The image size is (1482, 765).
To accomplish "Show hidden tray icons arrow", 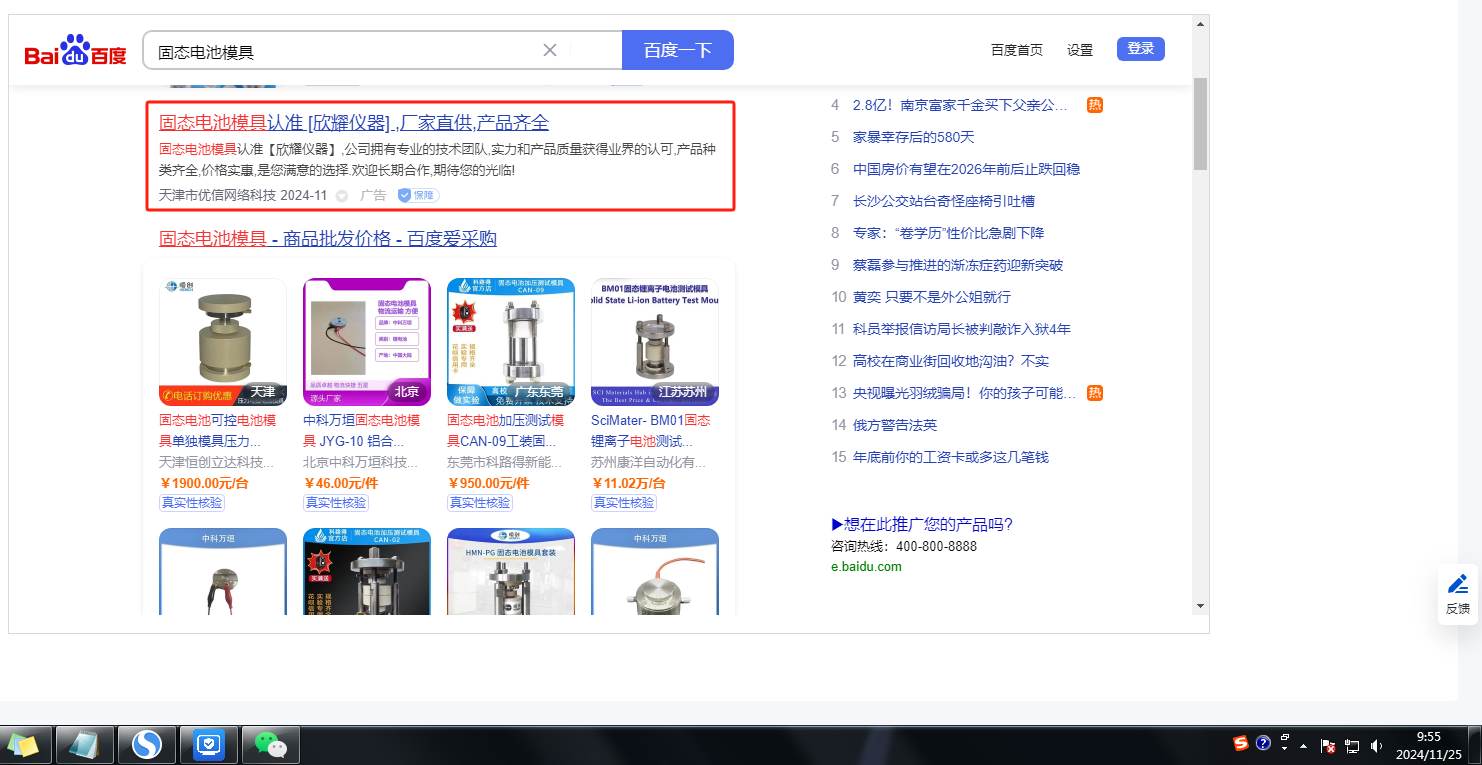I will click(x=1303, y=746).
